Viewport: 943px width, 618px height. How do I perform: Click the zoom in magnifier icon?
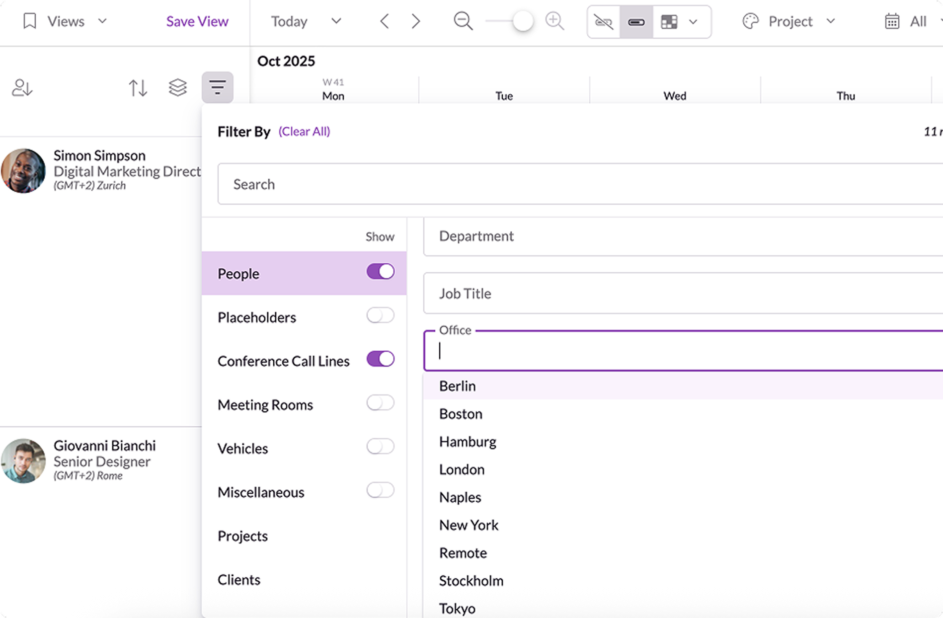555,20
